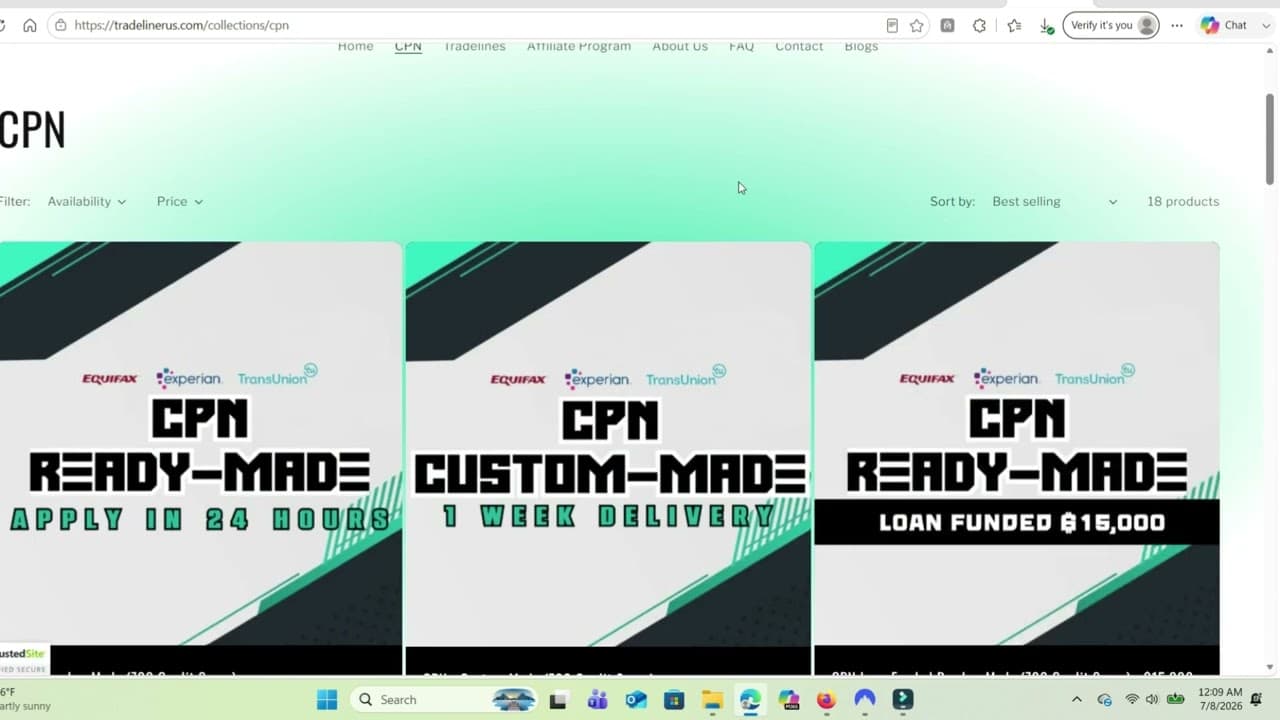This screenshot has width=1280, height=720.
Task: Open Microsoft 365 Copilot taskbar icon
Action: (789, 700)
